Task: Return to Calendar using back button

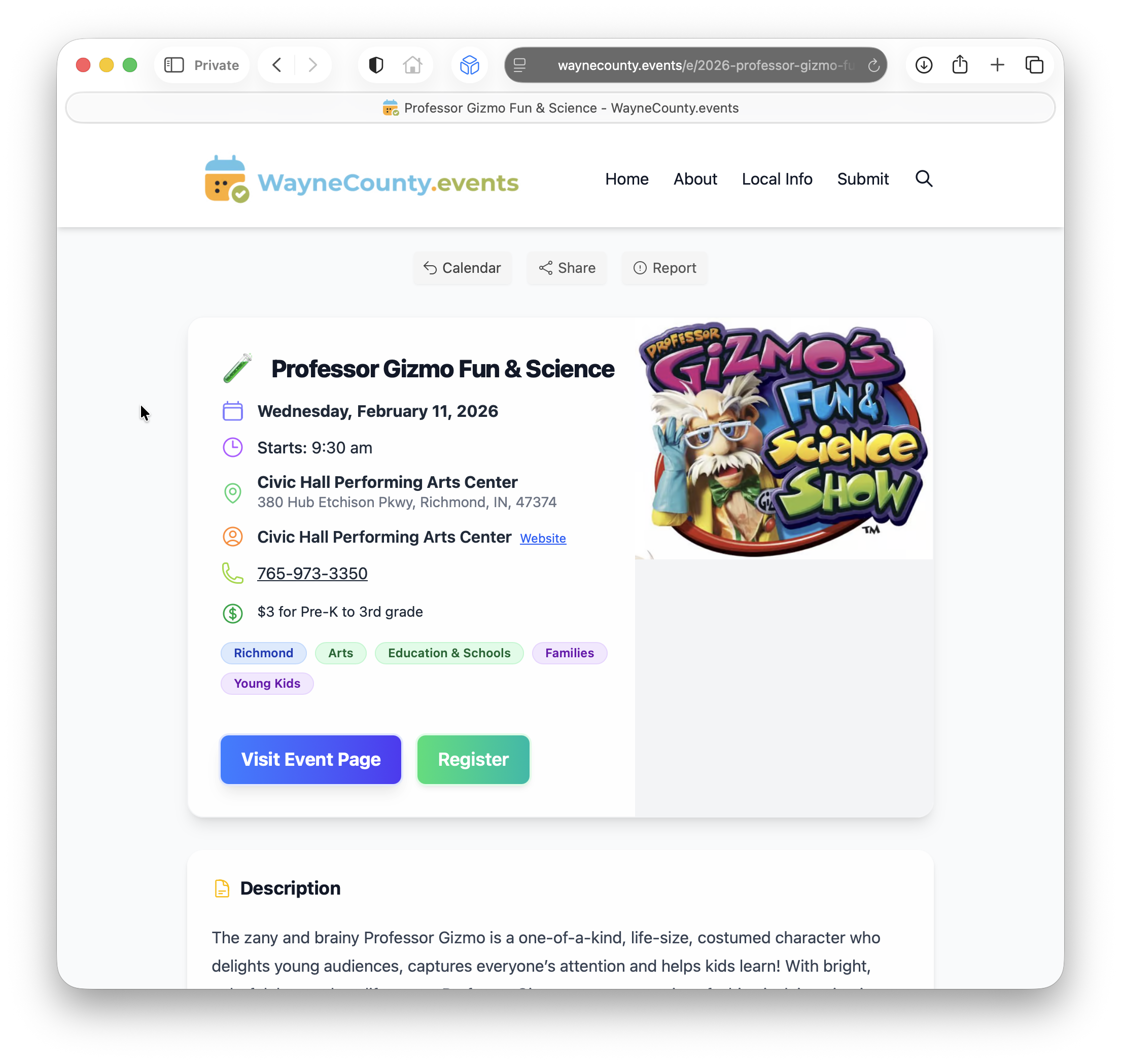Action: pos(463,268)
